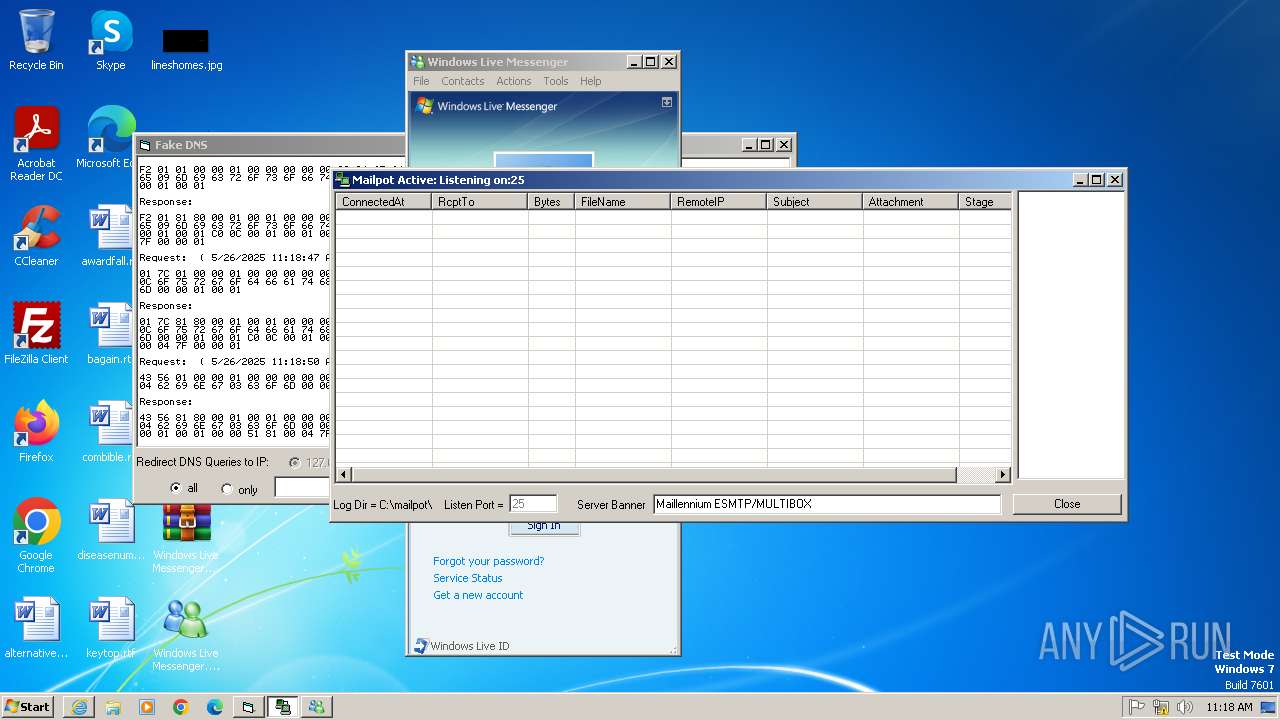The width and height of the screenshot is (1280, 720).
Task: Click the 'Log Dir = C:\mailpot\' label
Action: click(383, 505)
